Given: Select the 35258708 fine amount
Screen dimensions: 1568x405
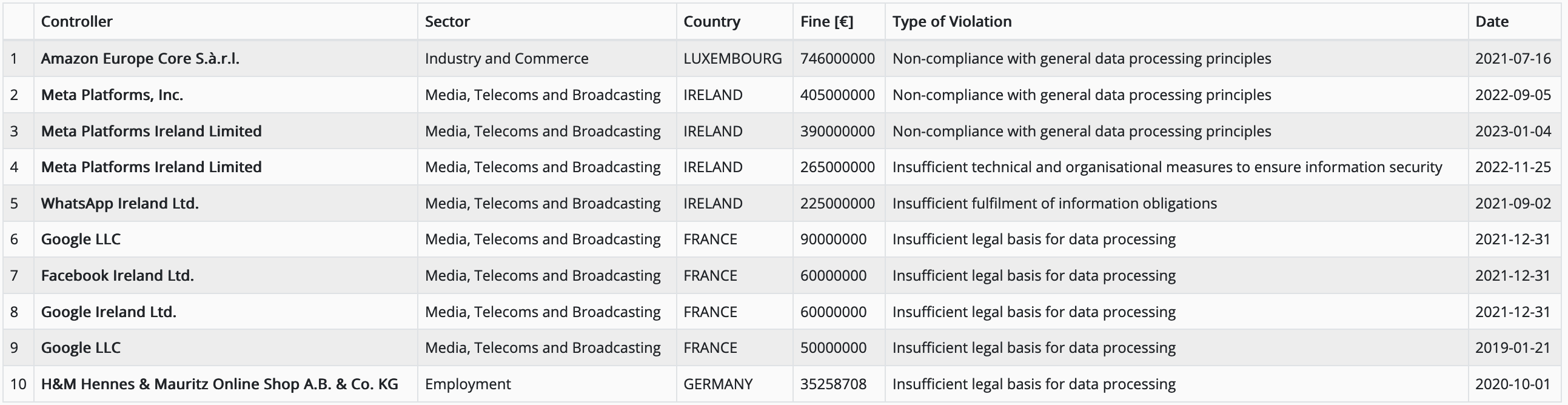Looking at the screenshot, I should (833, 384).
